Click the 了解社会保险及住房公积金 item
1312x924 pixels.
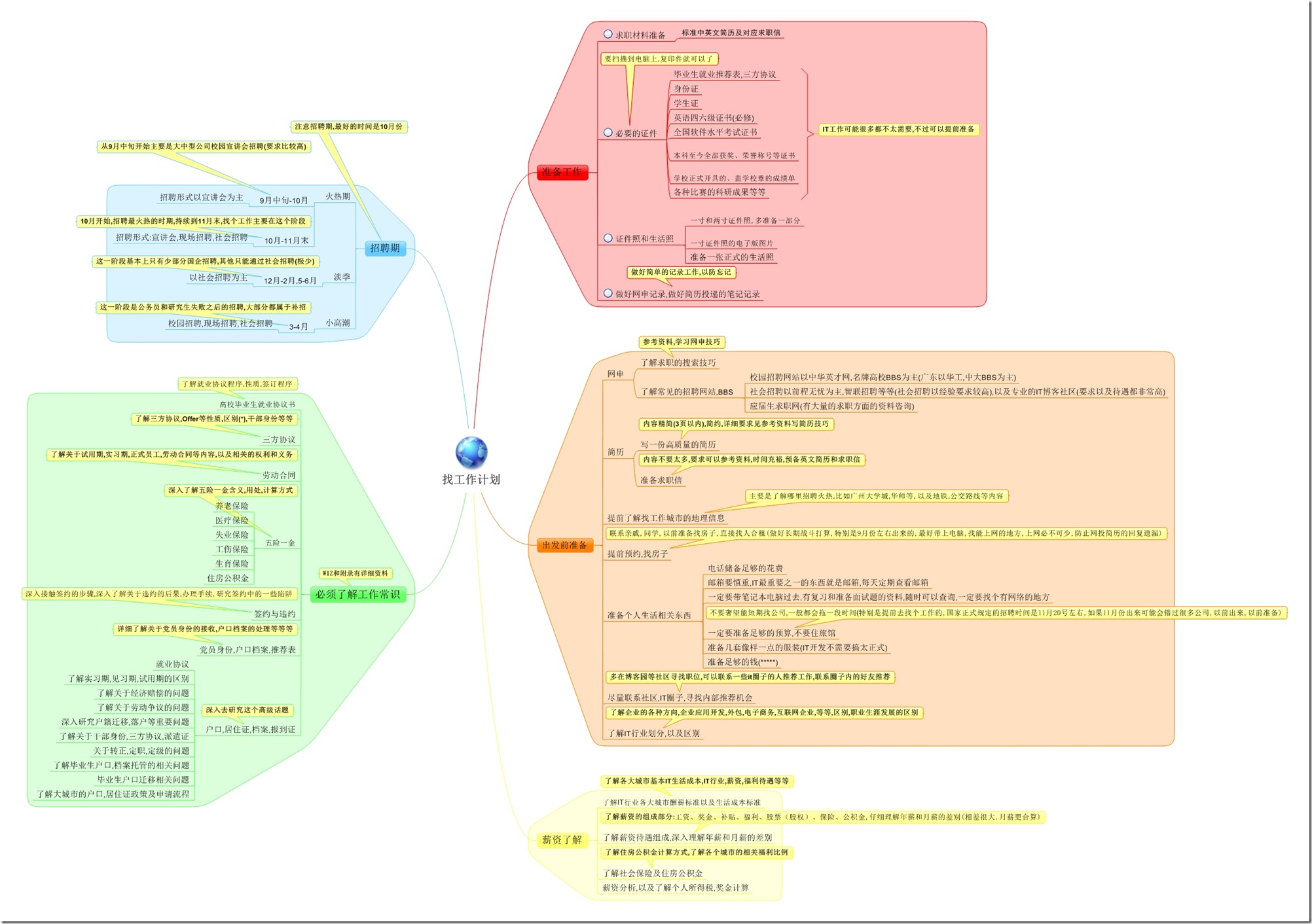[x=653, y=874]
